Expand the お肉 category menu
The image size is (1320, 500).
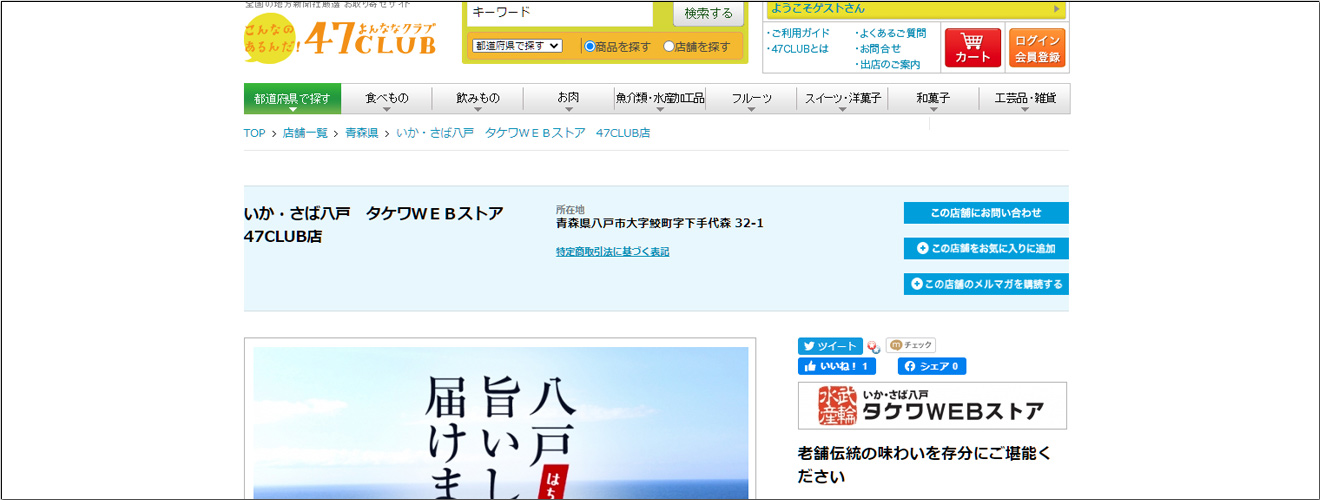568,98
